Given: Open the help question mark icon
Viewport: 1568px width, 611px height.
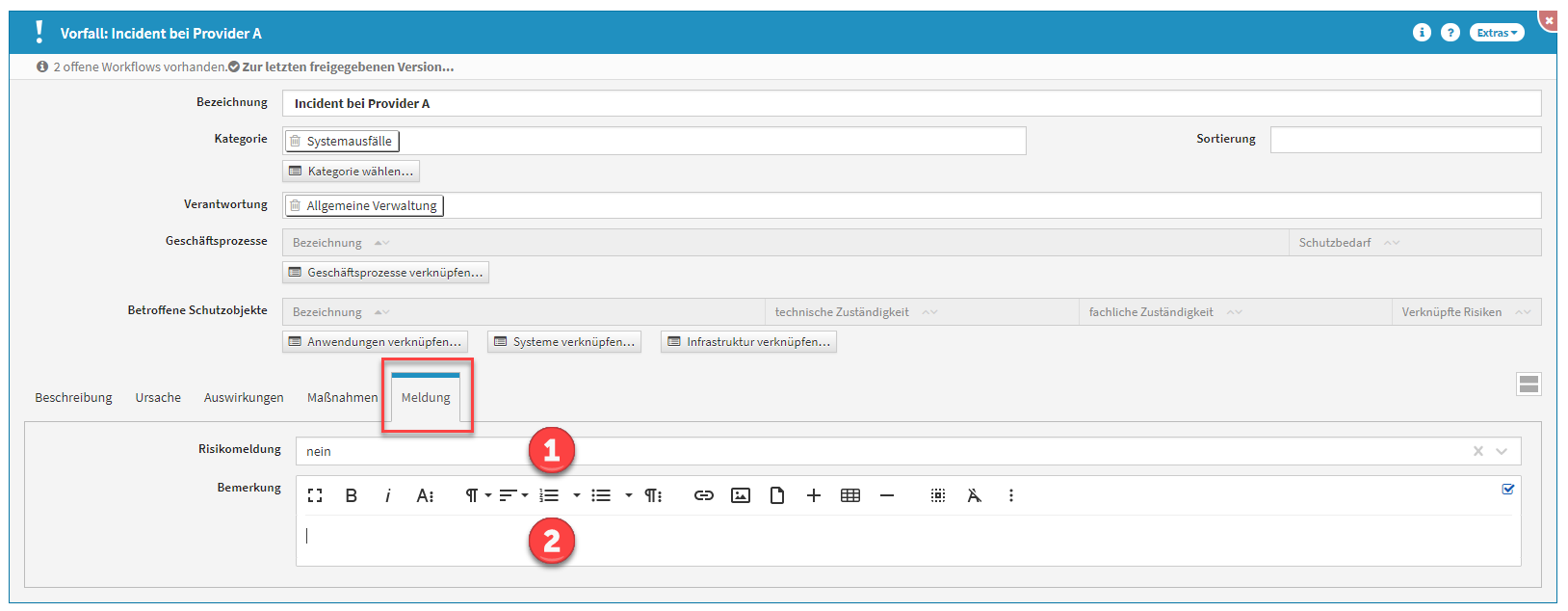Looking at the screenshot, I should [1450, 33].
